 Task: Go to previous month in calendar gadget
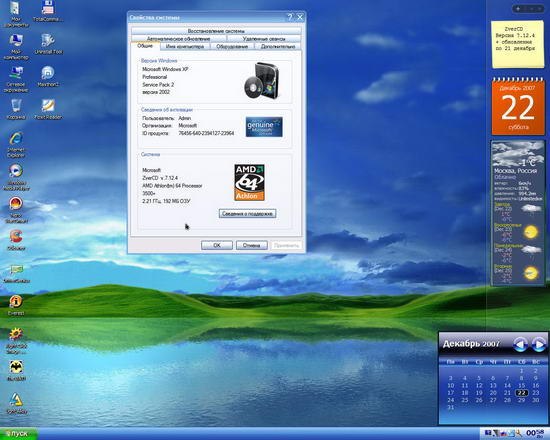coord(520,344)
